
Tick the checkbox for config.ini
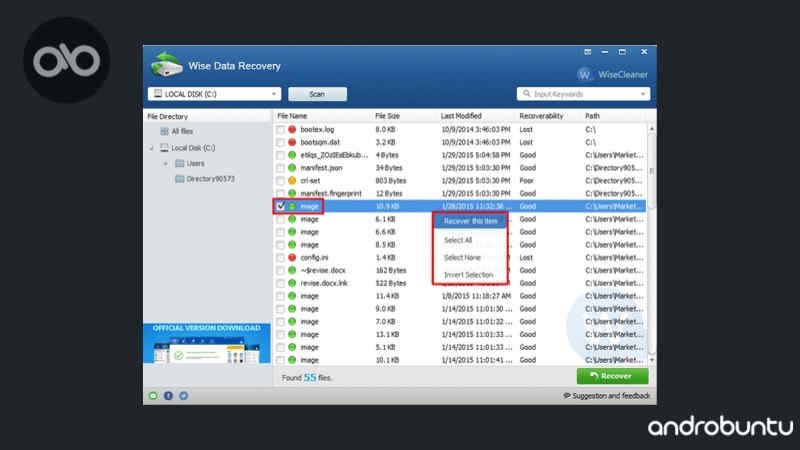[x=280, y=258]
